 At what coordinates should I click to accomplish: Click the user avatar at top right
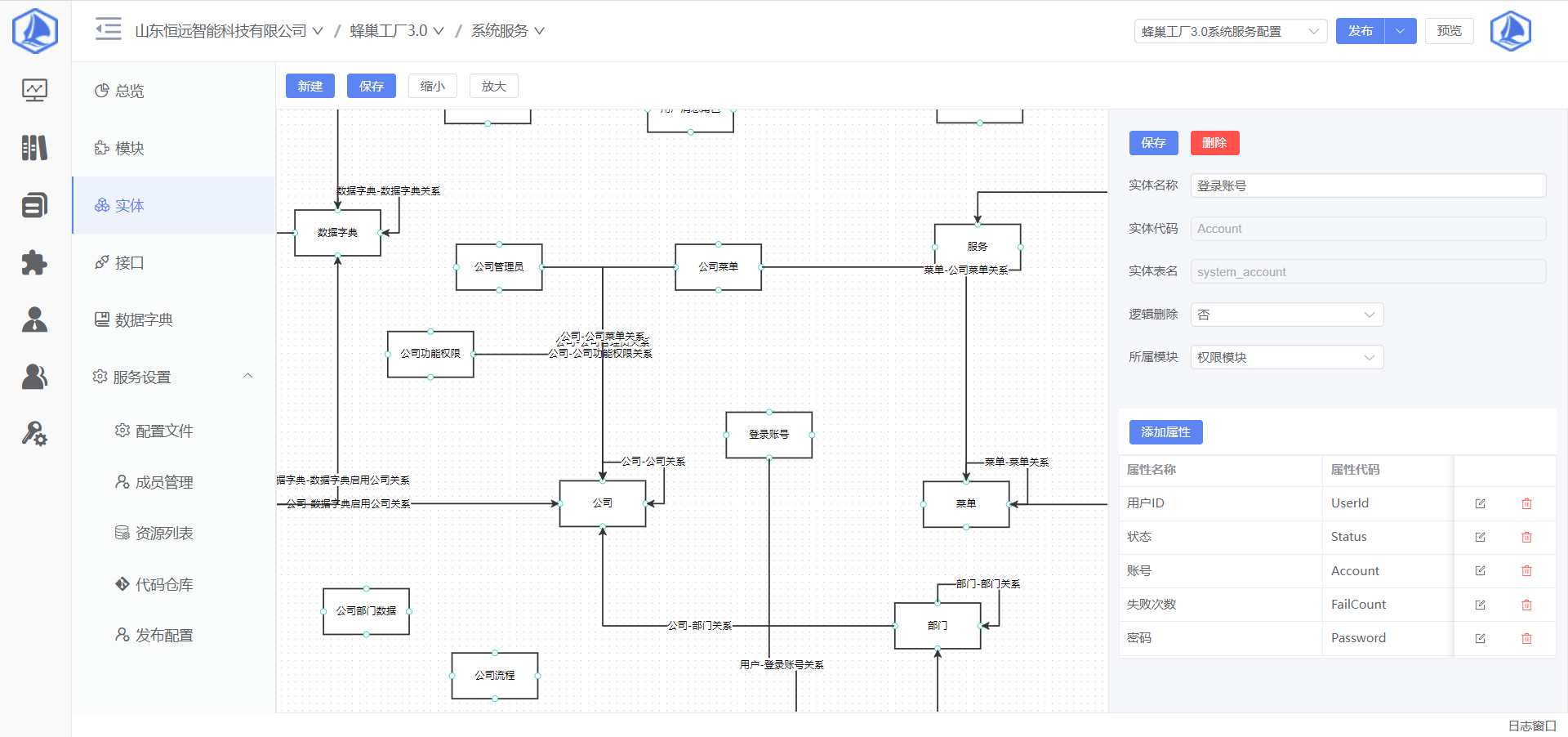click(1510, 31)
